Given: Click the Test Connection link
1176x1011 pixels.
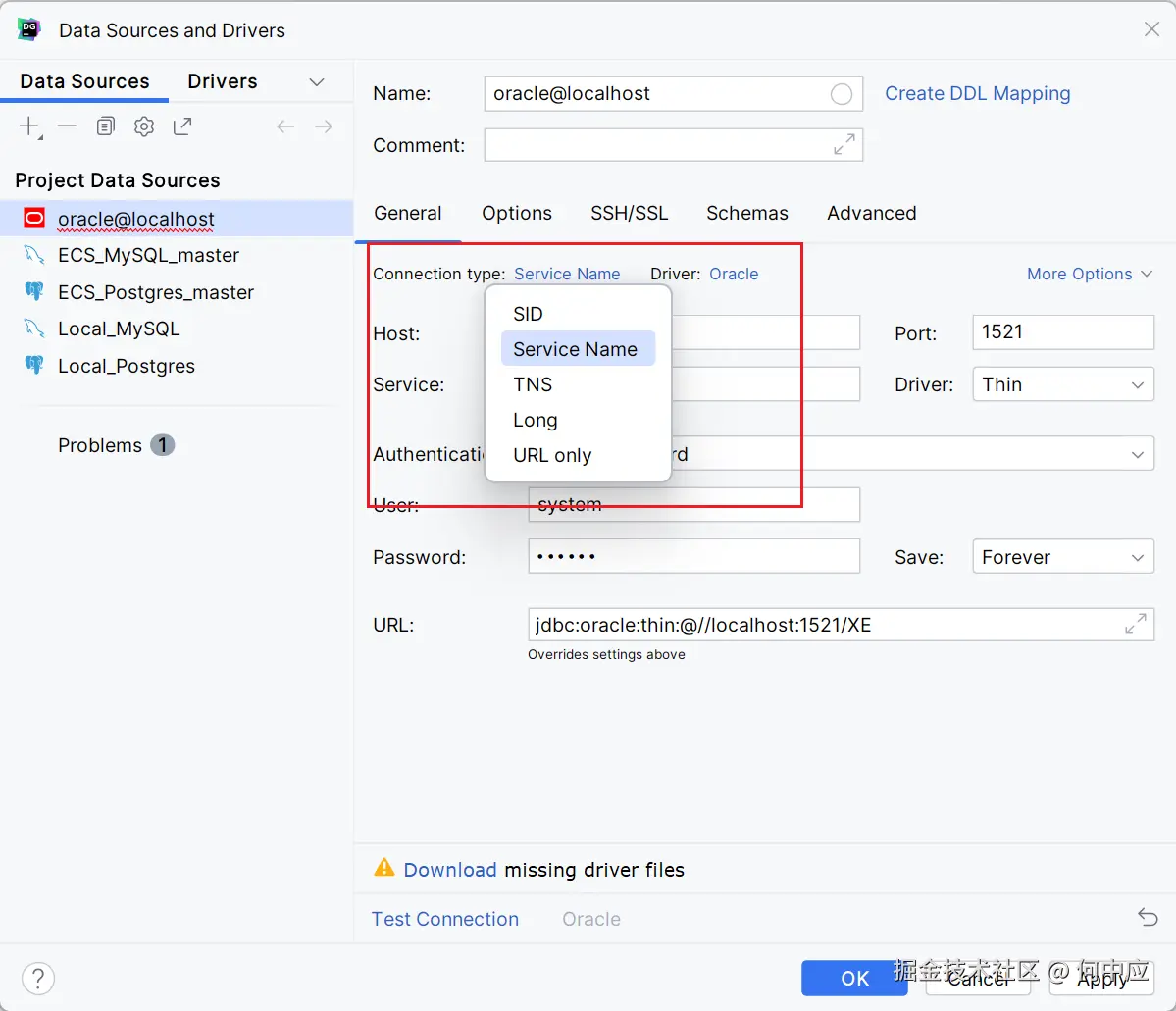Looking at the screenshot, I should click(444, 919).
